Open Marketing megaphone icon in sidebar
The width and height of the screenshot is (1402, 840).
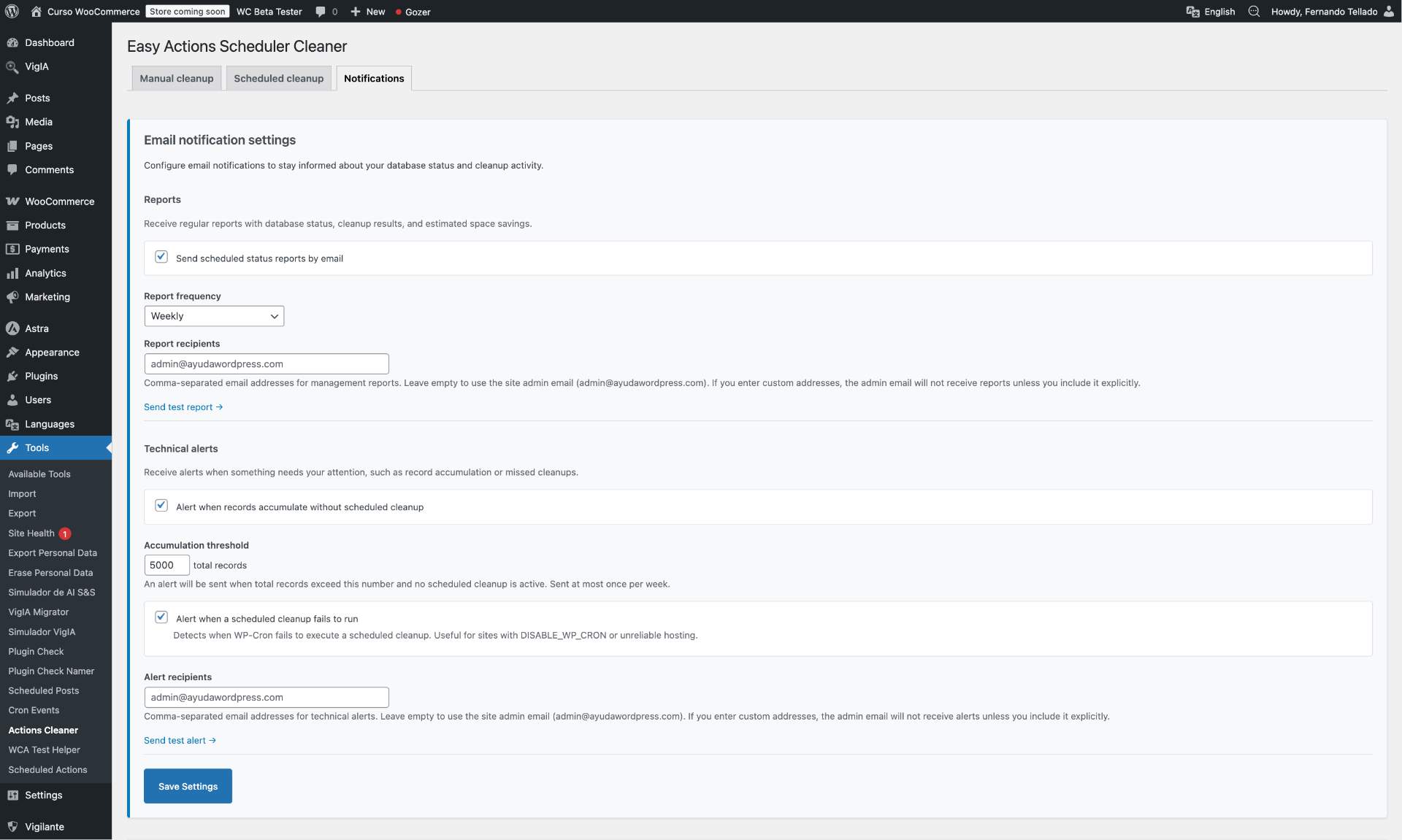pyautogui.click(x=12, y=297)
